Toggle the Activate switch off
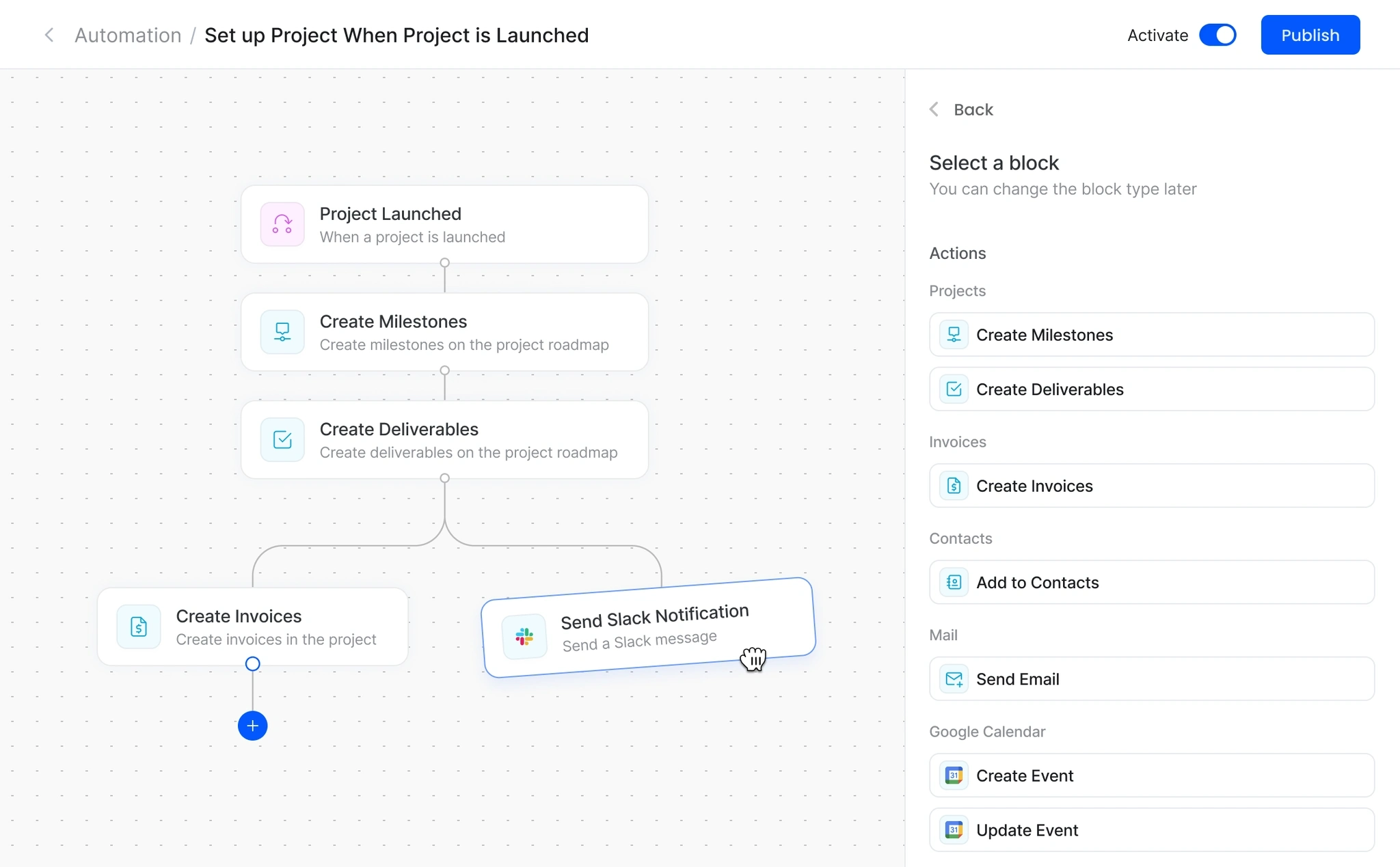The width and height of the screenshot is (1400, 867). pyautogui.click(x=1217, y=35)
